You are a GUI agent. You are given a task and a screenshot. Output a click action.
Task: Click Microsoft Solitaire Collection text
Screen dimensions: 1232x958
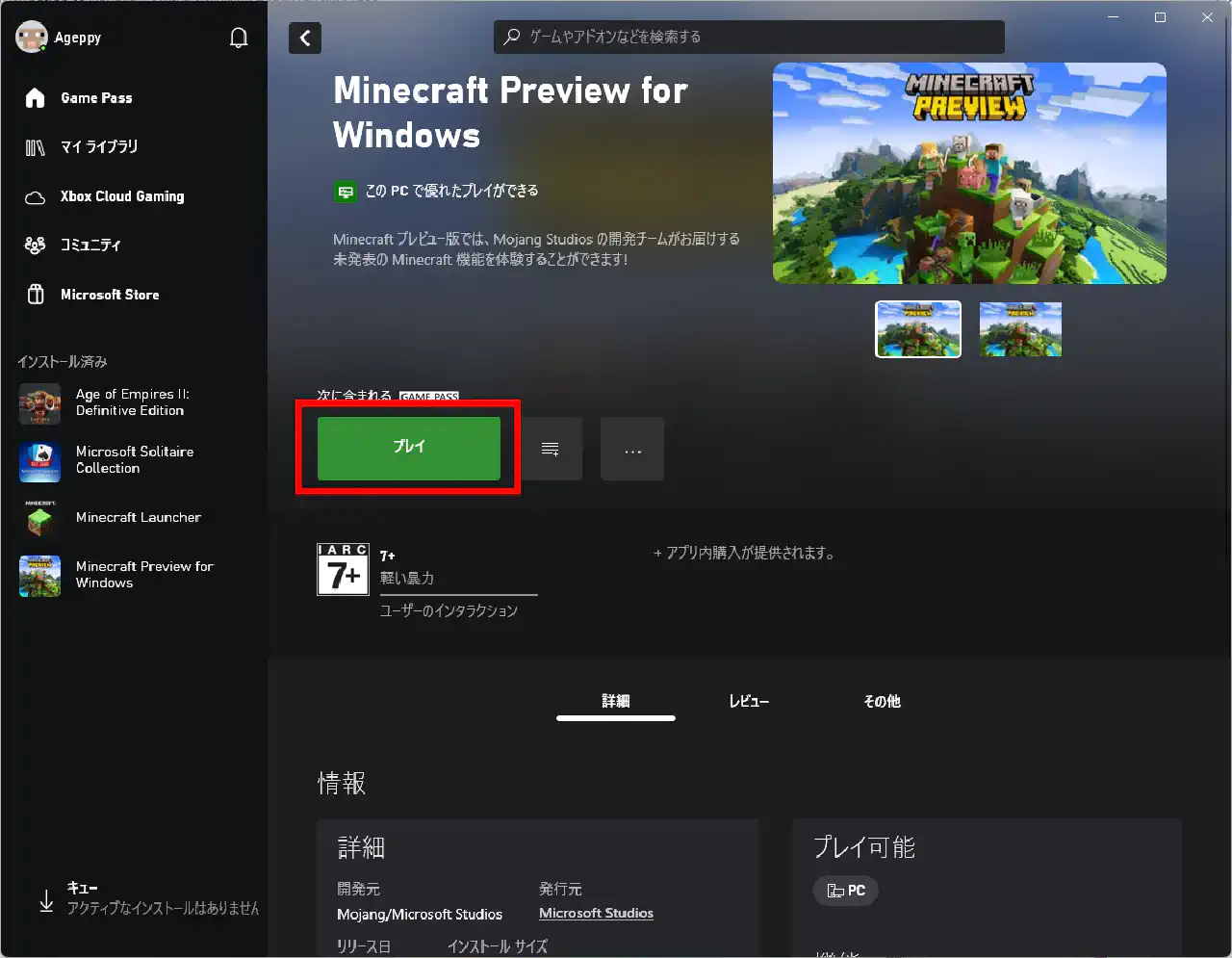(x=135, y=460)
